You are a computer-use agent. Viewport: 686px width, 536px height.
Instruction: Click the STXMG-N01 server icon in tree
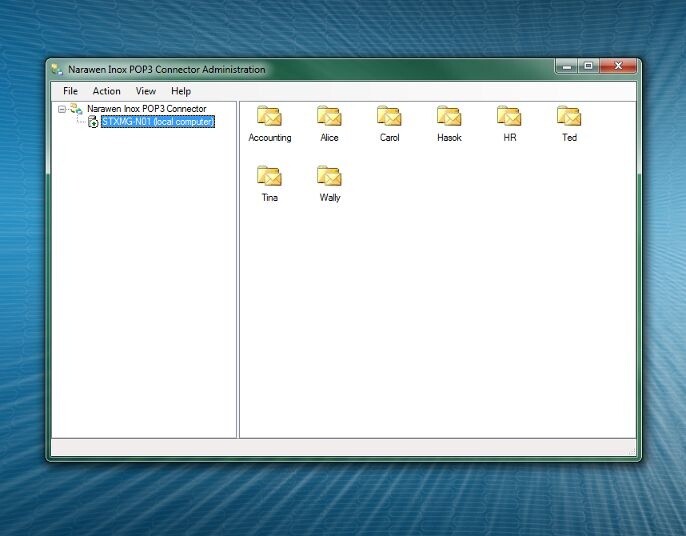pos(93,122)
